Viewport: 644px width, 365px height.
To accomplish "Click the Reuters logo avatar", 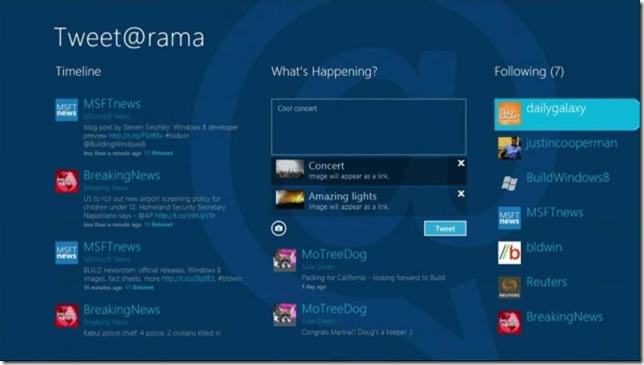I will tap(509, 287).
